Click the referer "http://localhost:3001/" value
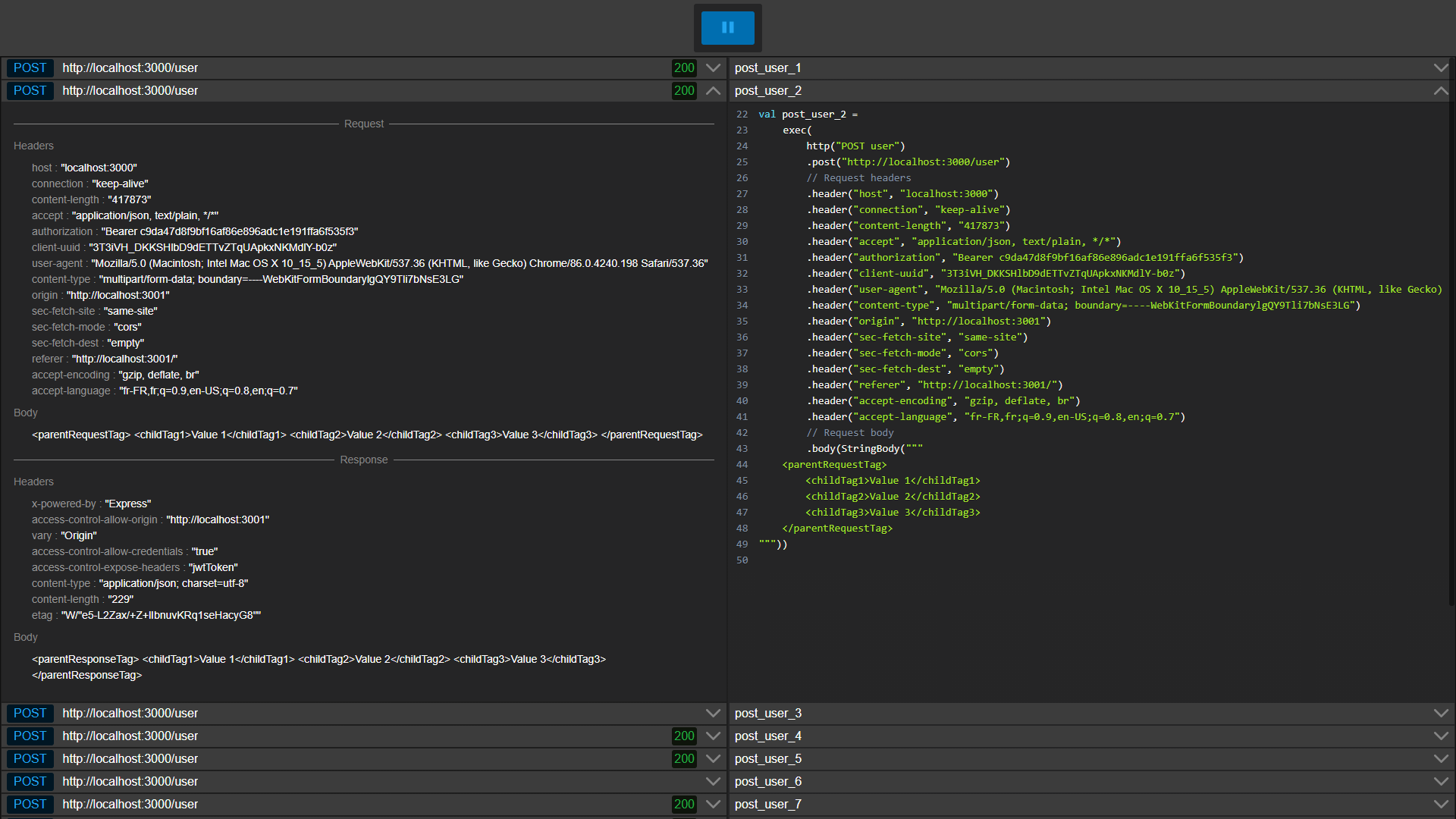1456x819 pixels. click(125, 359)
